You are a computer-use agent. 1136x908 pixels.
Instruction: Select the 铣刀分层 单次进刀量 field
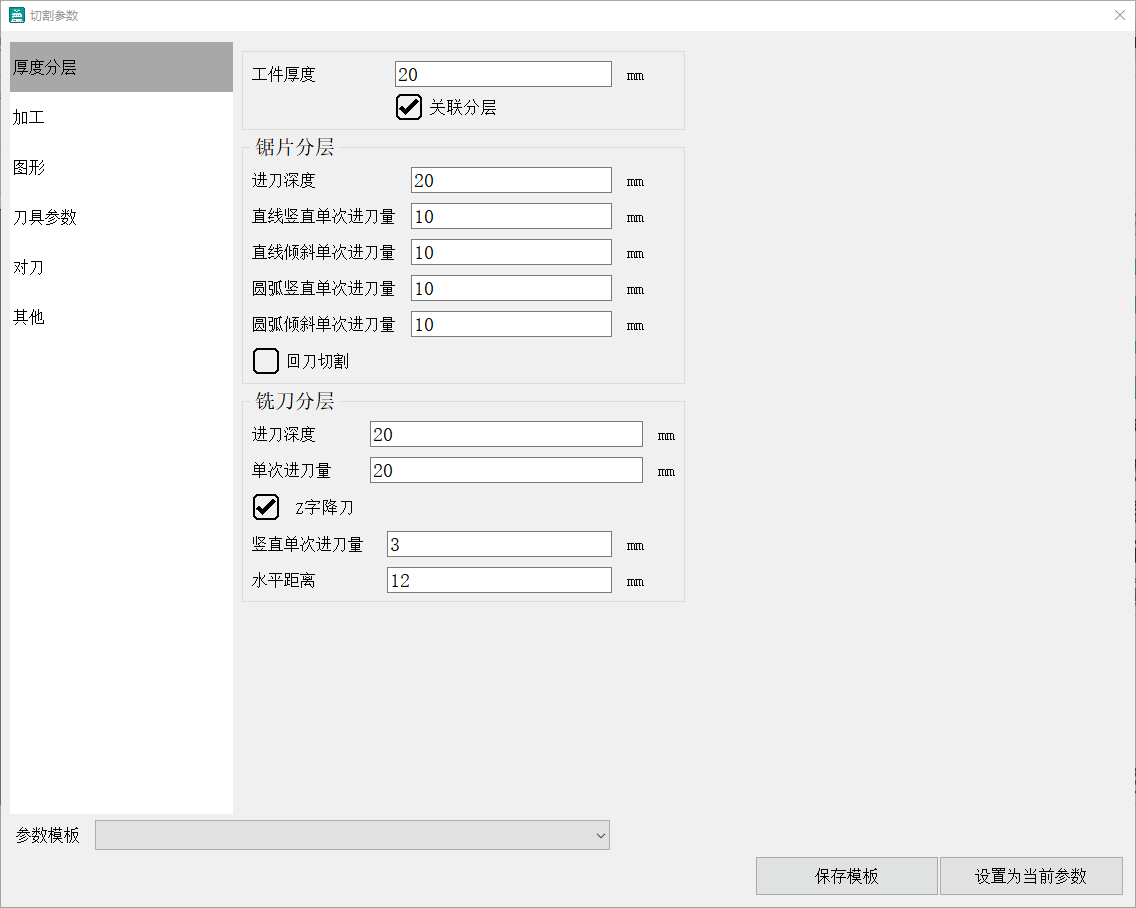click(506, 470)
